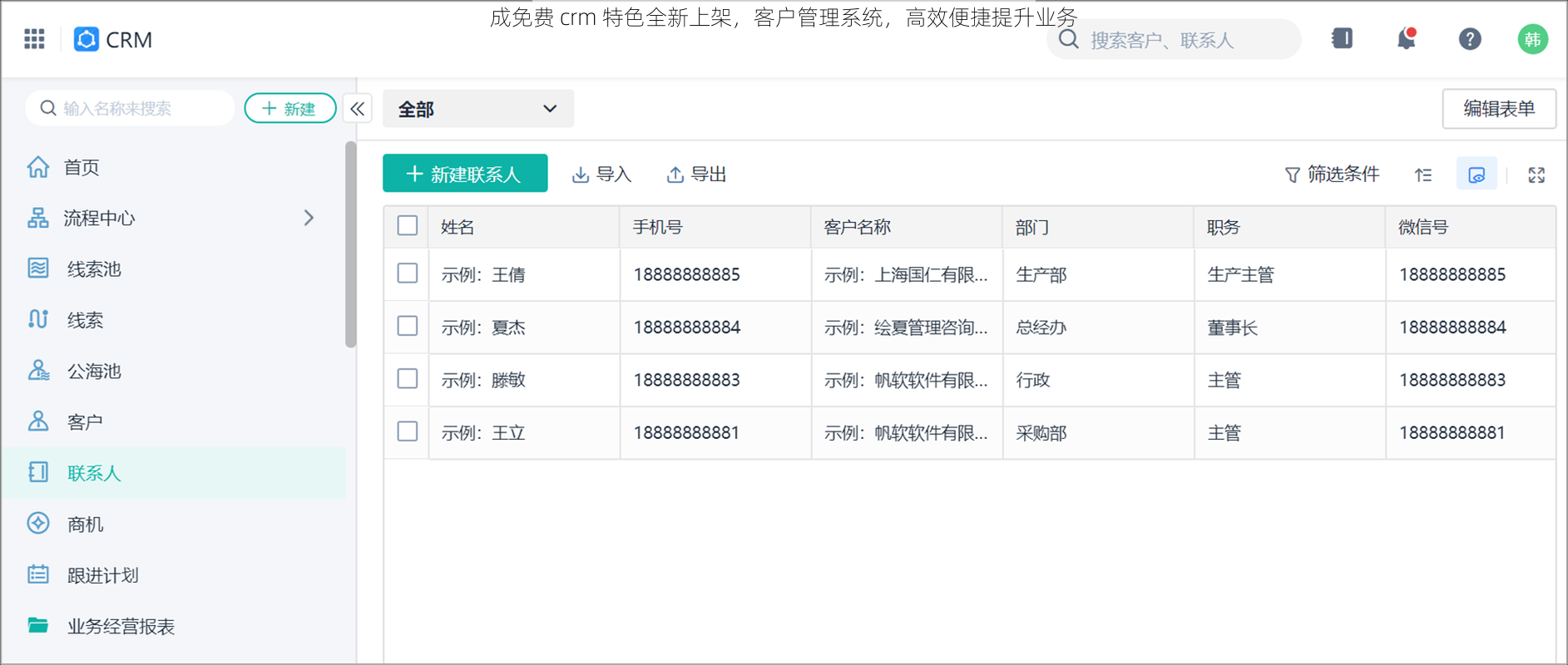The image size is (1568, 665).
Task: Click the 流程中心 workflow icon
Action: click(38, 218)
